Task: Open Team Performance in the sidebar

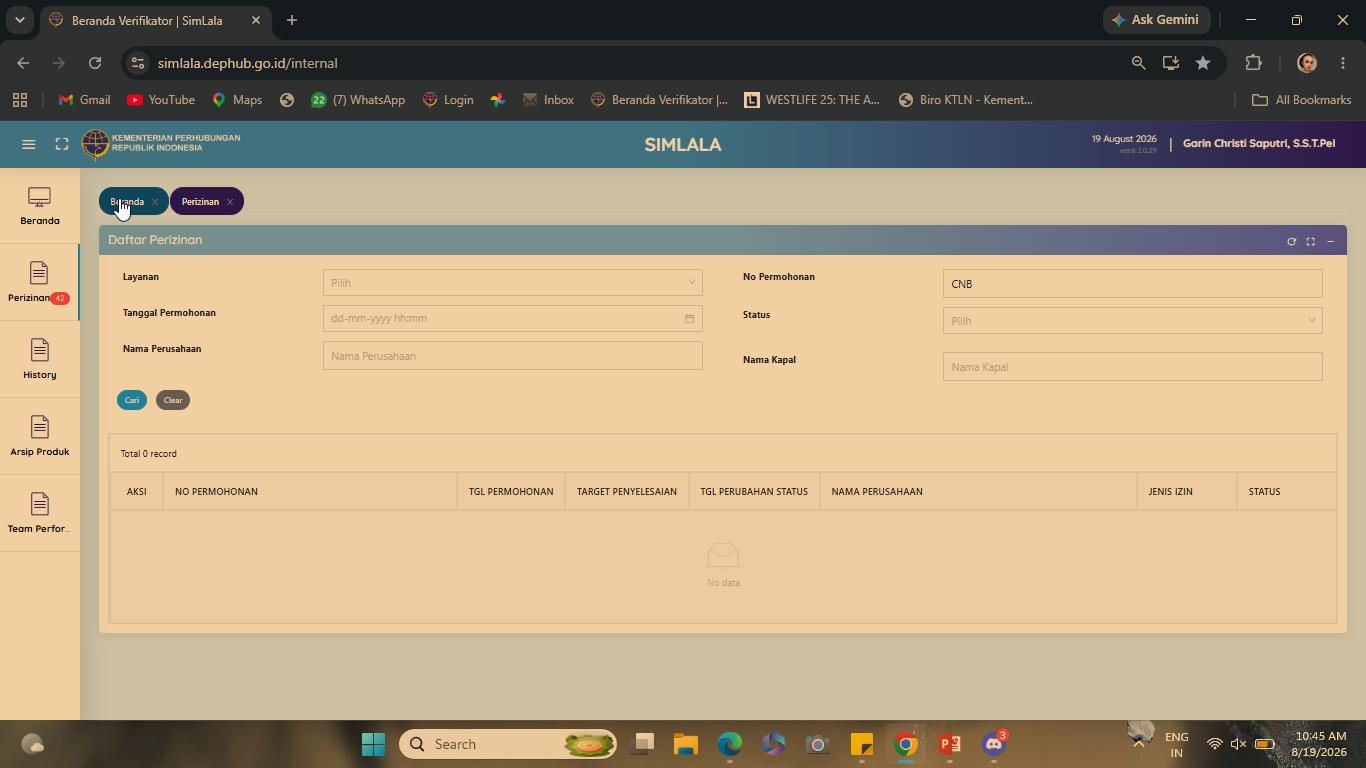Action: 40,513
